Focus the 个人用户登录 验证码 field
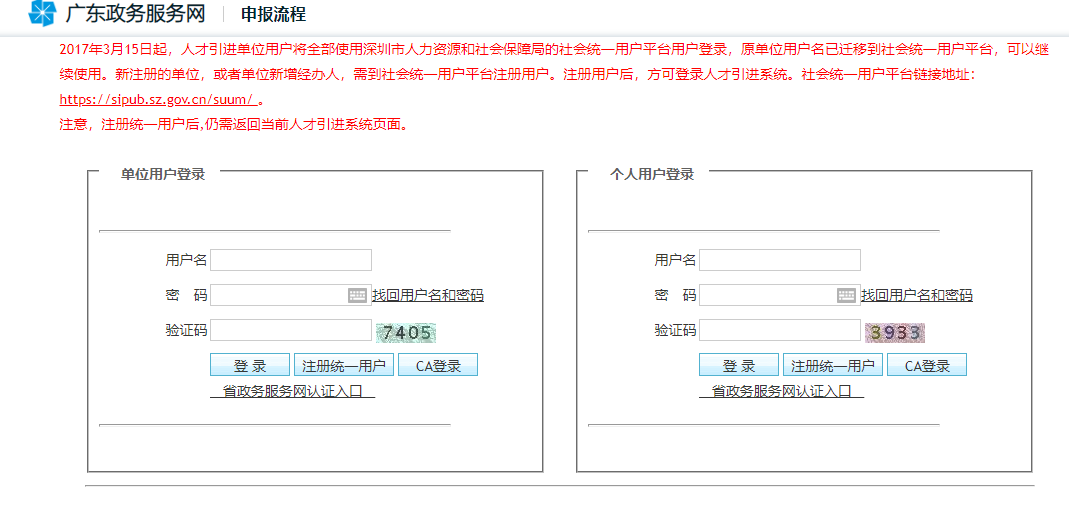Screen dimensions: 1069x513 tap(780, 330)
